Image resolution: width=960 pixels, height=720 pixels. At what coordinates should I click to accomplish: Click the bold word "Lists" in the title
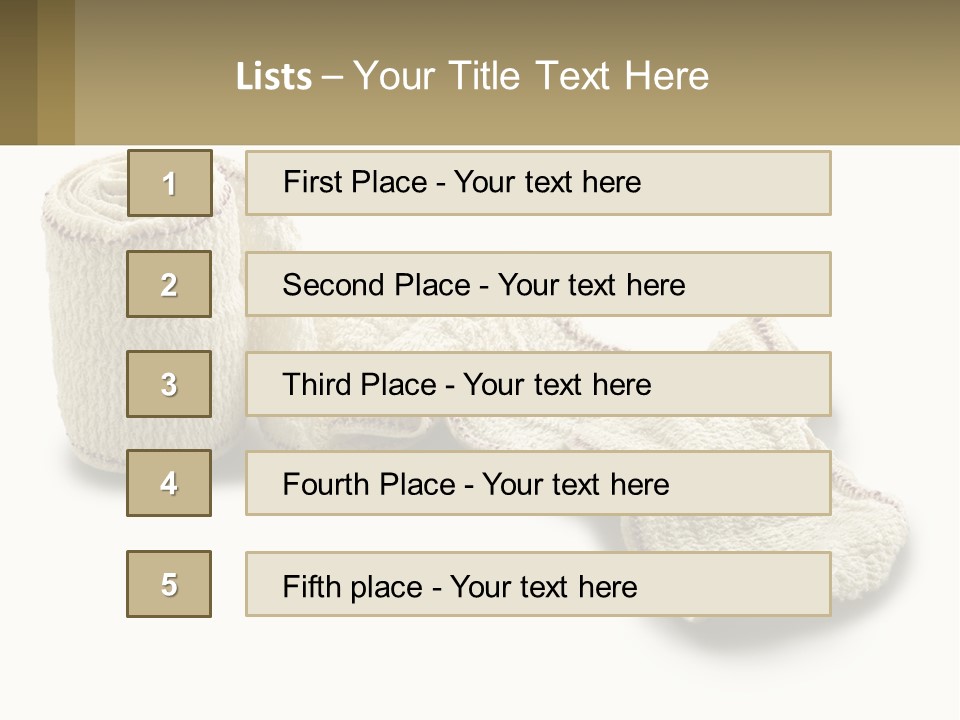click(x=274, y=77)
